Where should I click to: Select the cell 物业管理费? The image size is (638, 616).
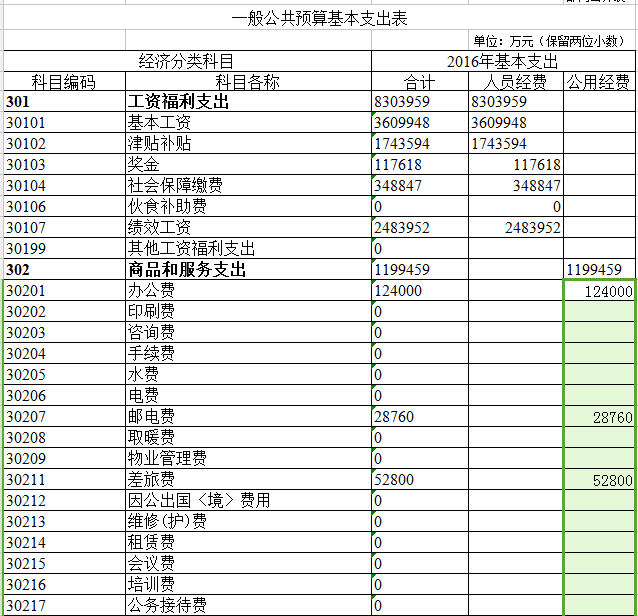pos(248,459)
